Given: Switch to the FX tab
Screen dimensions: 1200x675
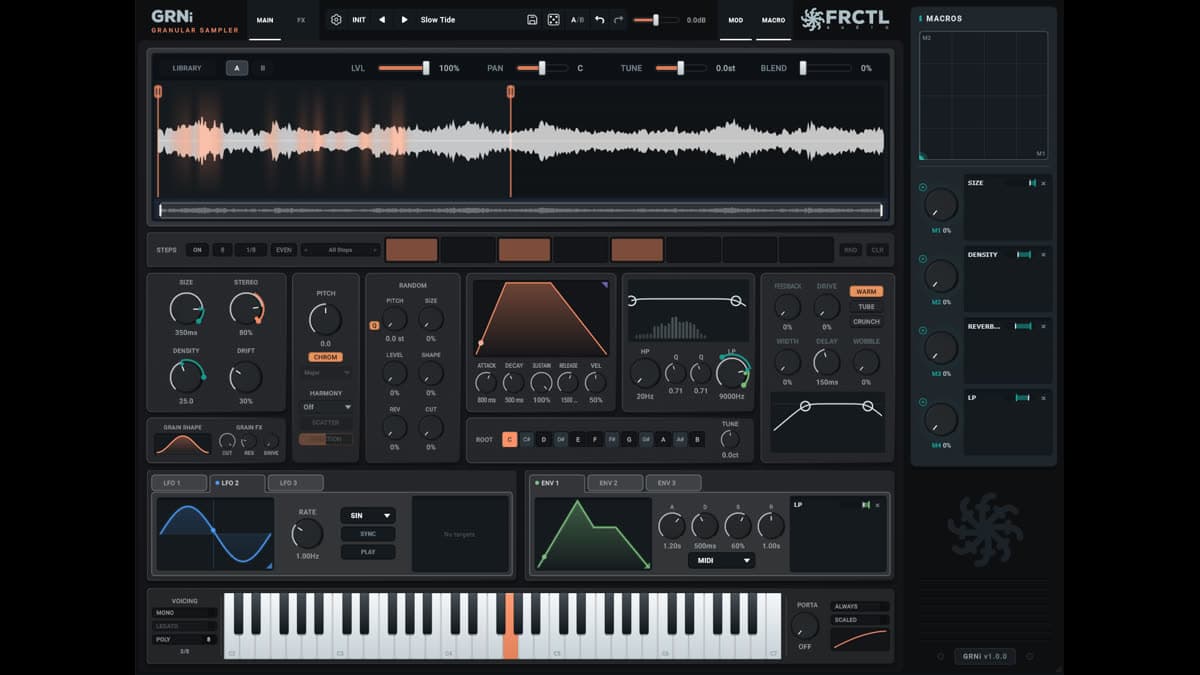Looking at the screenshot, I should 301,20.
